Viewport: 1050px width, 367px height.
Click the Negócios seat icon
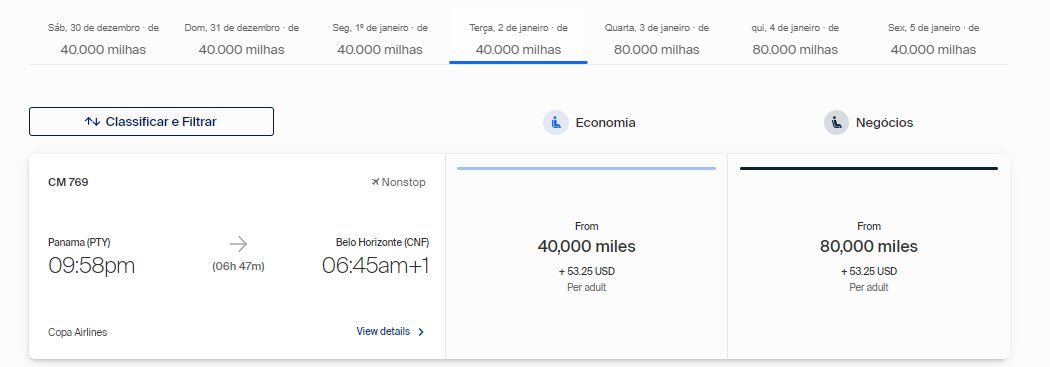836,123
